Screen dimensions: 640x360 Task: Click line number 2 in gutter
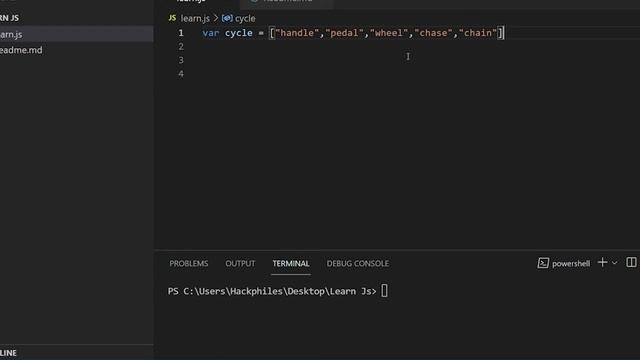click(x=181, y=47)
